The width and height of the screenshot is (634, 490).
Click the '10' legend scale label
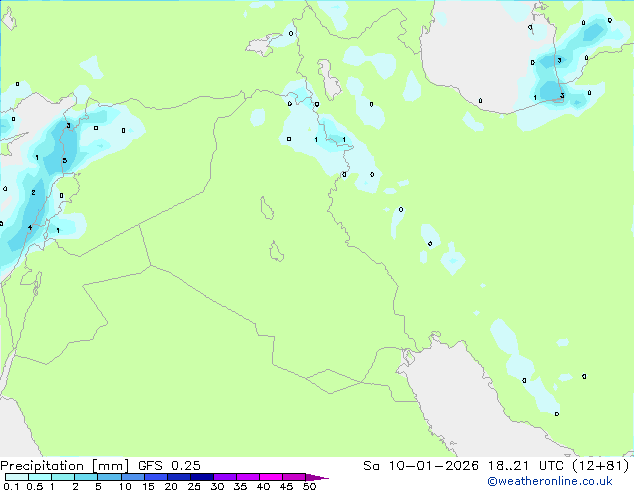coord(125,486)
